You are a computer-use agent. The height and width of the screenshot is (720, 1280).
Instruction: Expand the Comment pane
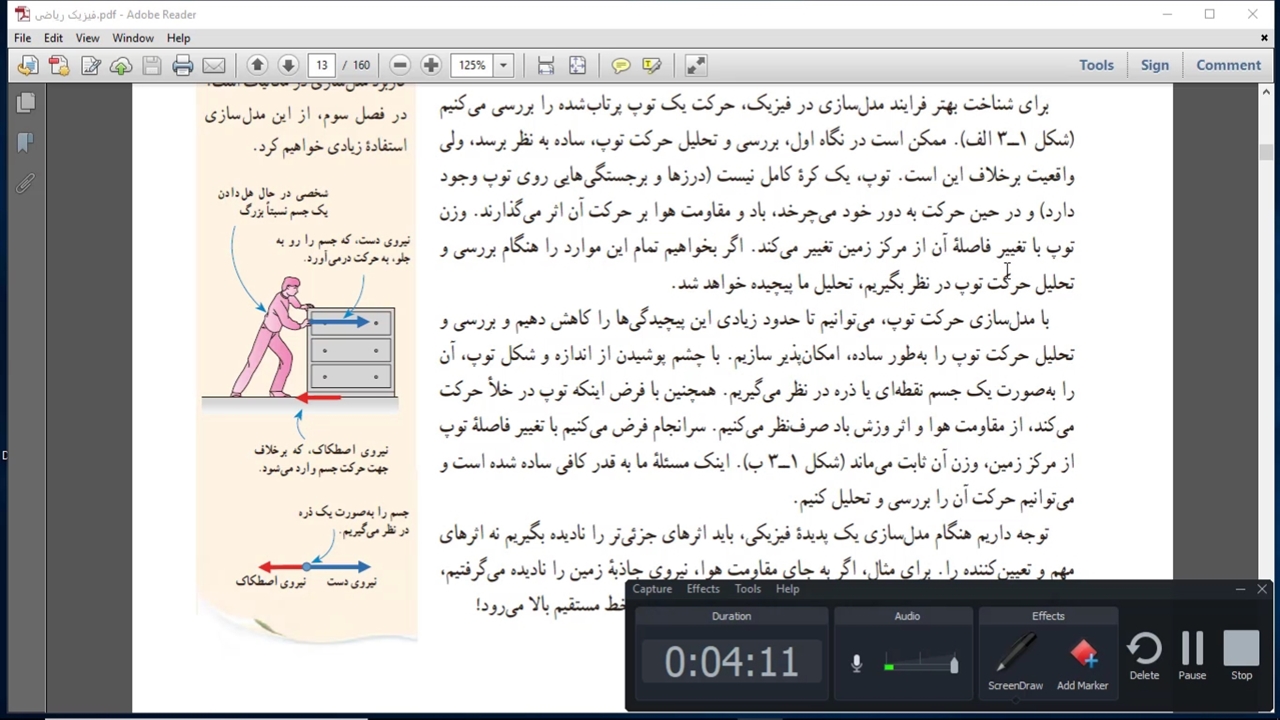point(1228,65)
